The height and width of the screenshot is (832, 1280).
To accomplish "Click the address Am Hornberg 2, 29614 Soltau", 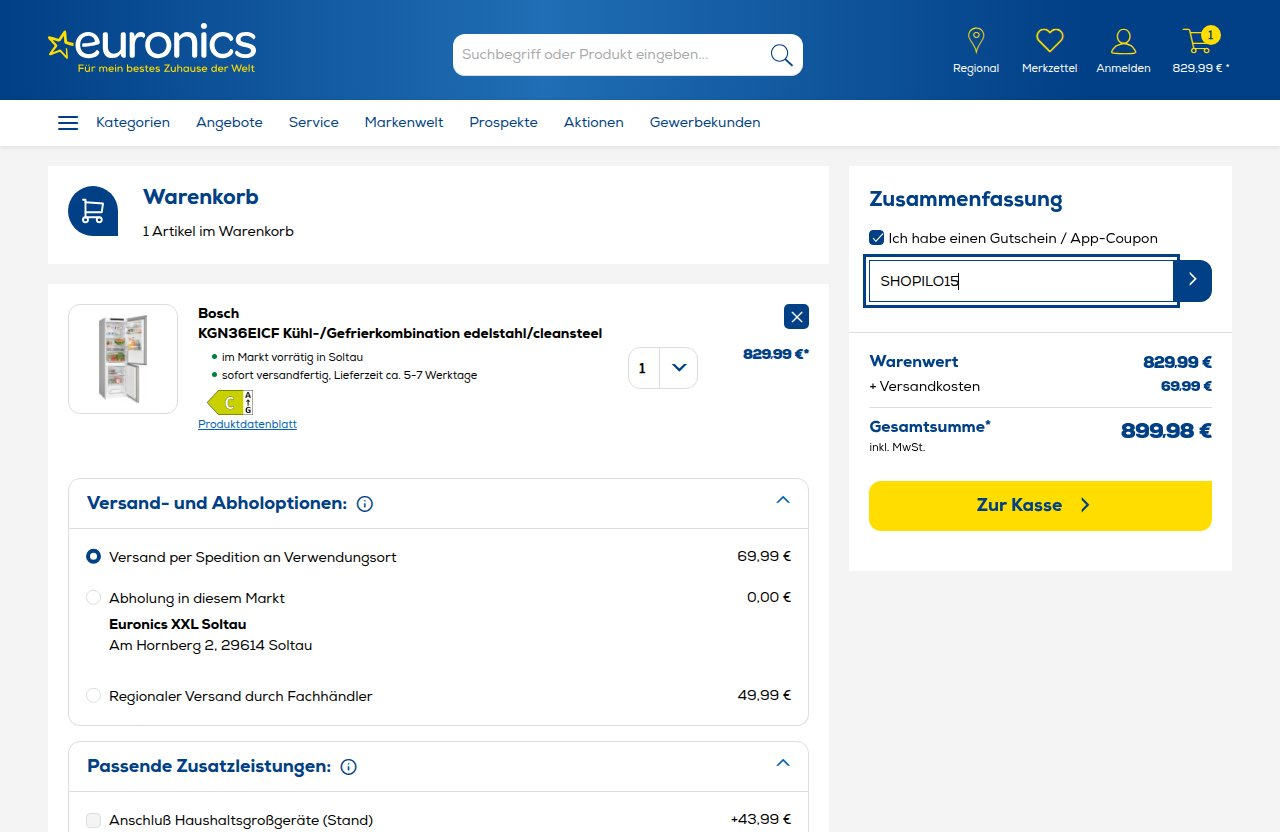I will click(210, 645).
